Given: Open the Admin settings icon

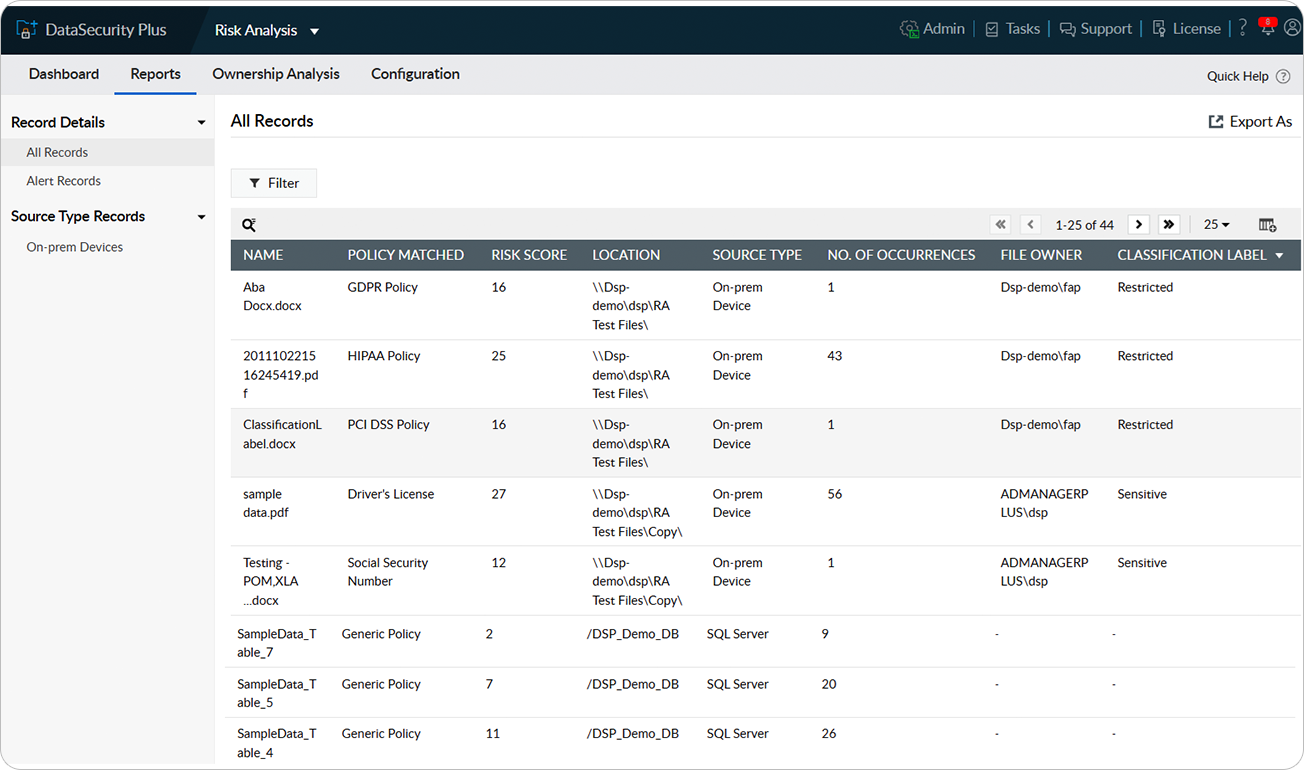Looking at the screenshot, I should [x=909, y=29].
